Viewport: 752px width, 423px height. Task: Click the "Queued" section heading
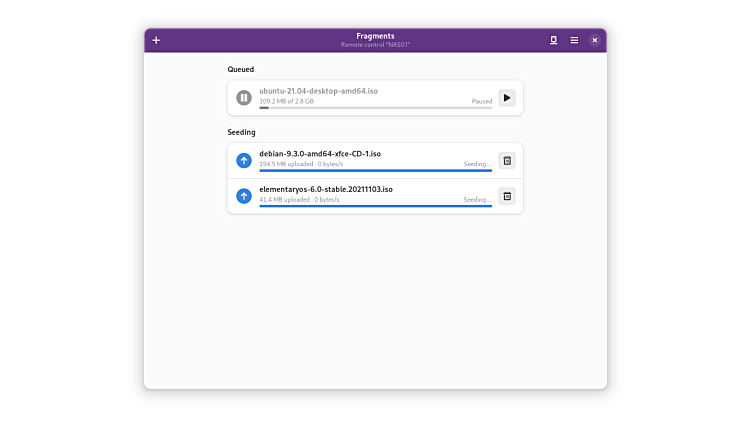click(241, 70)
